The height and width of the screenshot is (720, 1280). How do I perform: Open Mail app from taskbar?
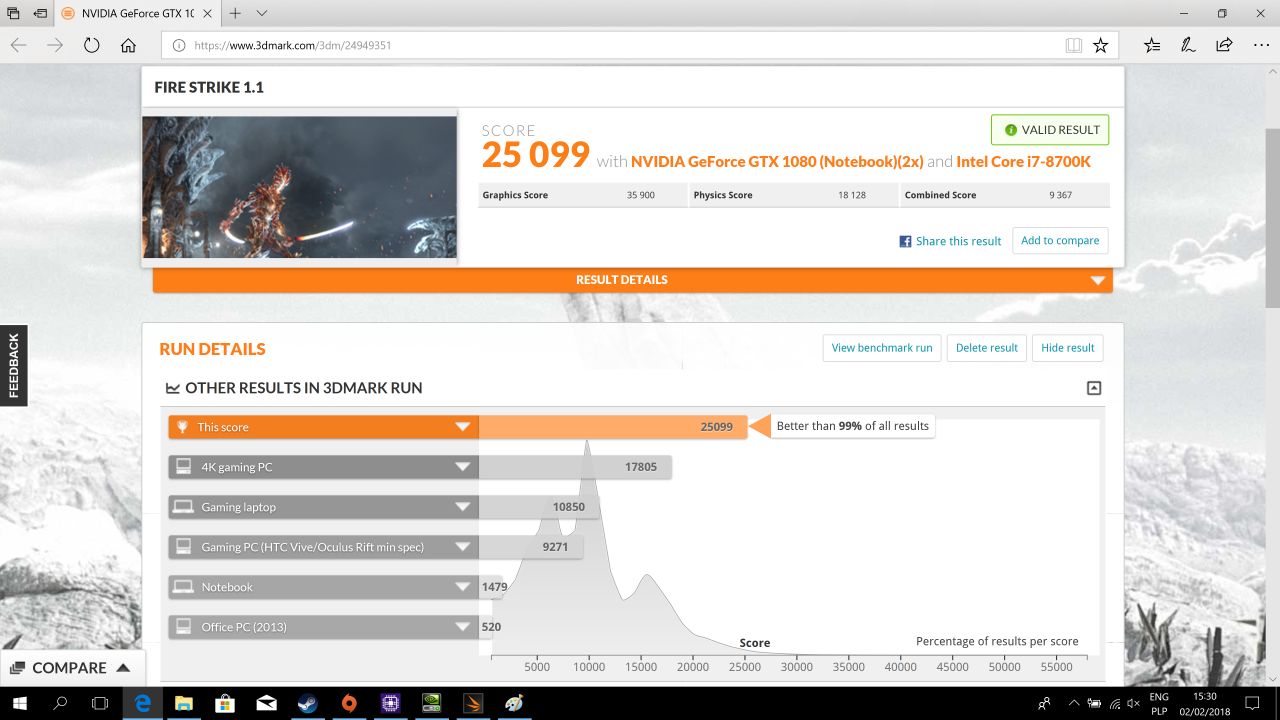266,703
